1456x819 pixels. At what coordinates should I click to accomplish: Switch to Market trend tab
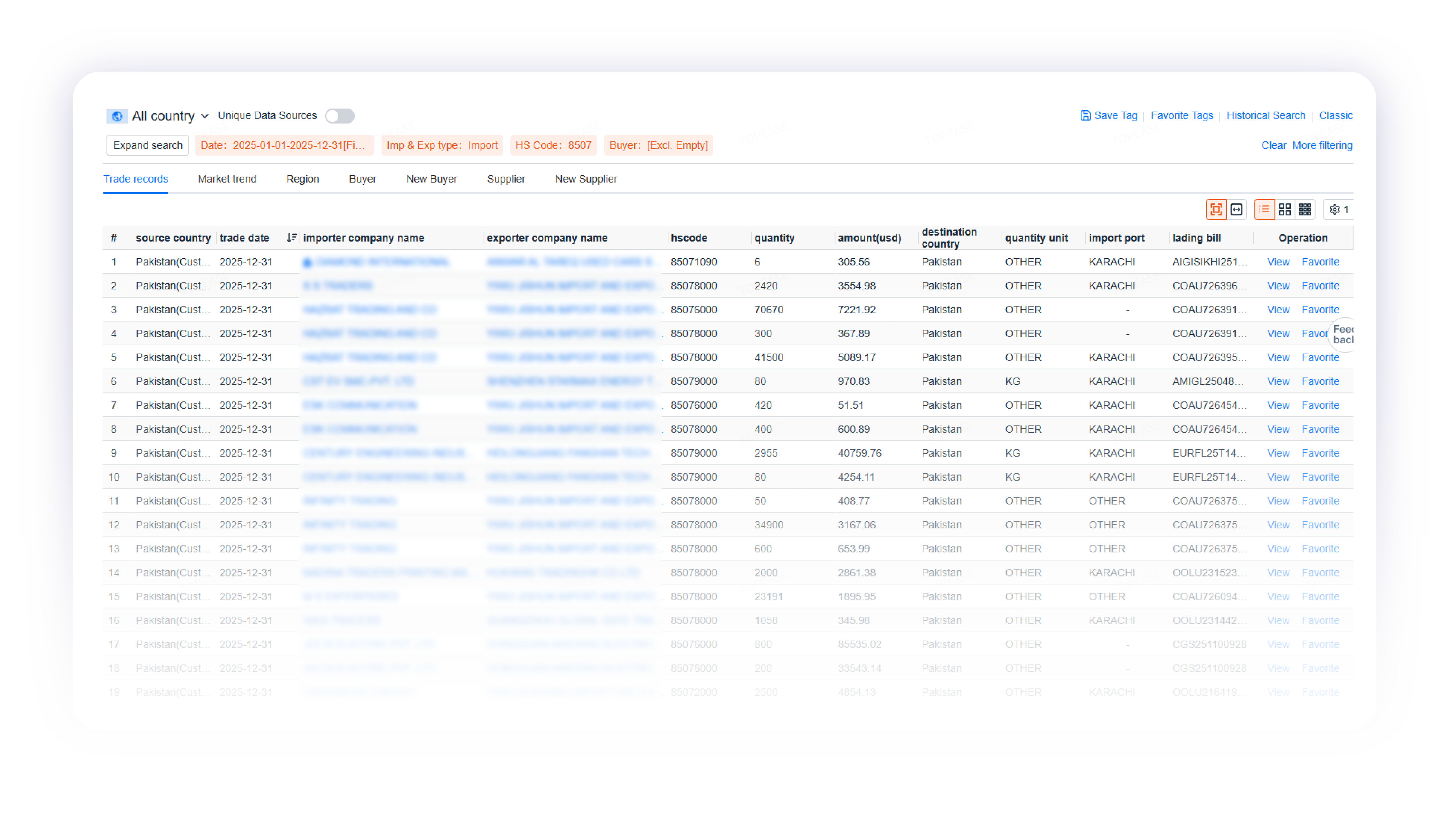227,179
